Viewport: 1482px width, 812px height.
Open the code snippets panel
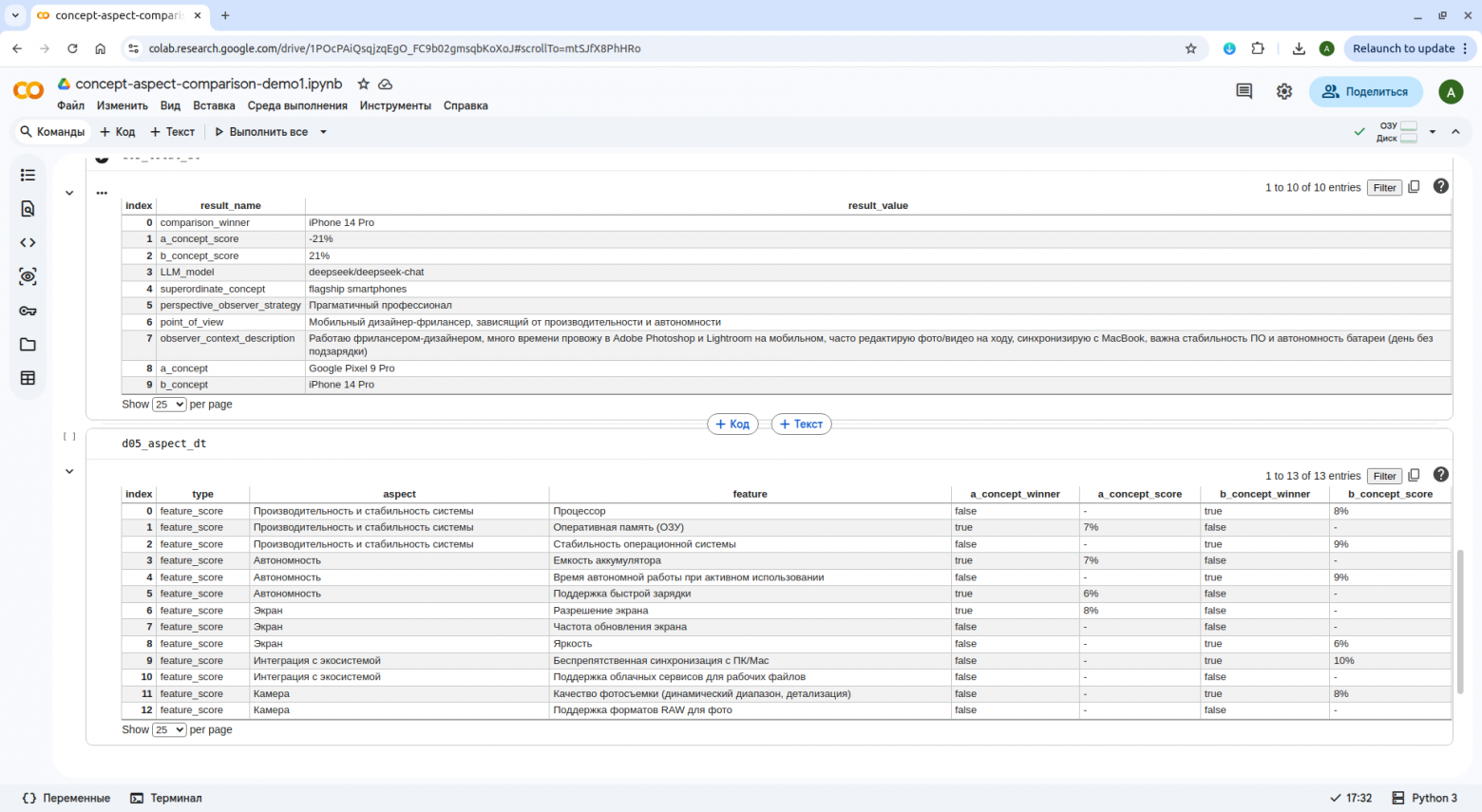pos(28,243)
